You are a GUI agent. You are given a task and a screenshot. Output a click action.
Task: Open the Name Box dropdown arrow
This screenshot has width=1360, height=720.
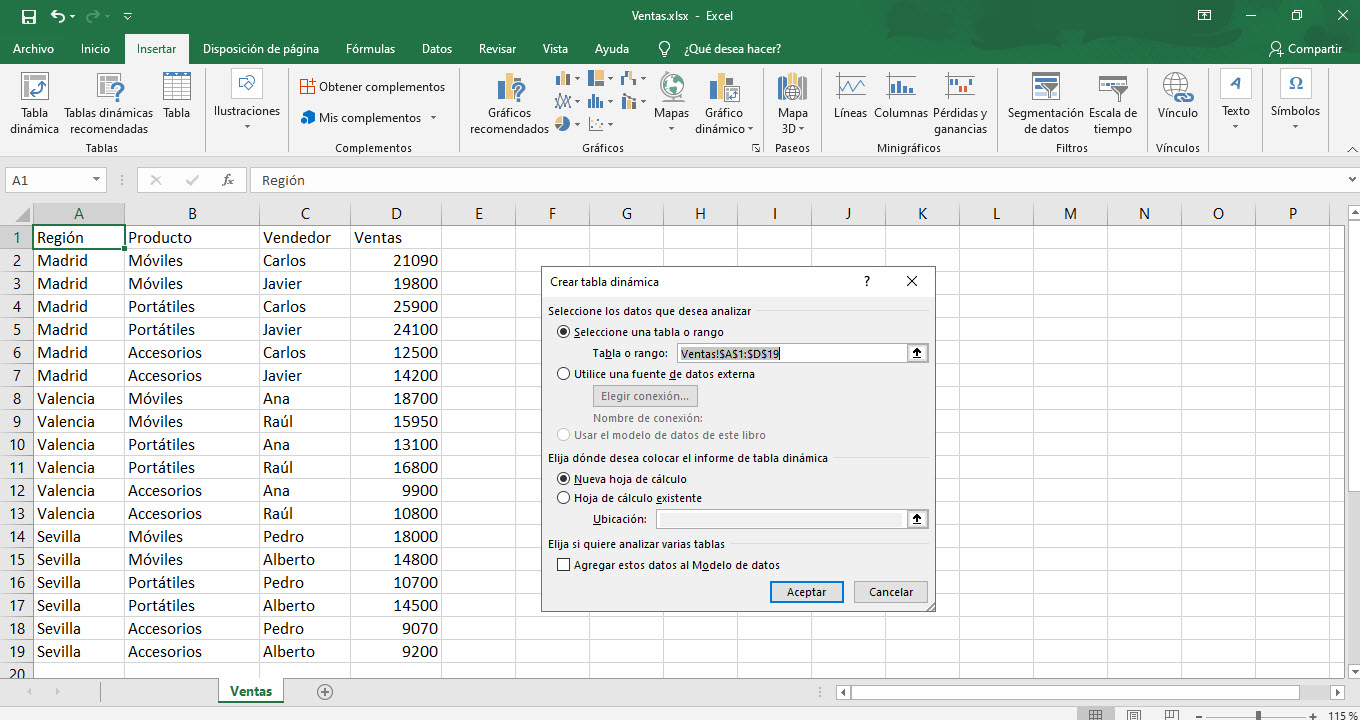pyautogui.click(x=97, y=180)
